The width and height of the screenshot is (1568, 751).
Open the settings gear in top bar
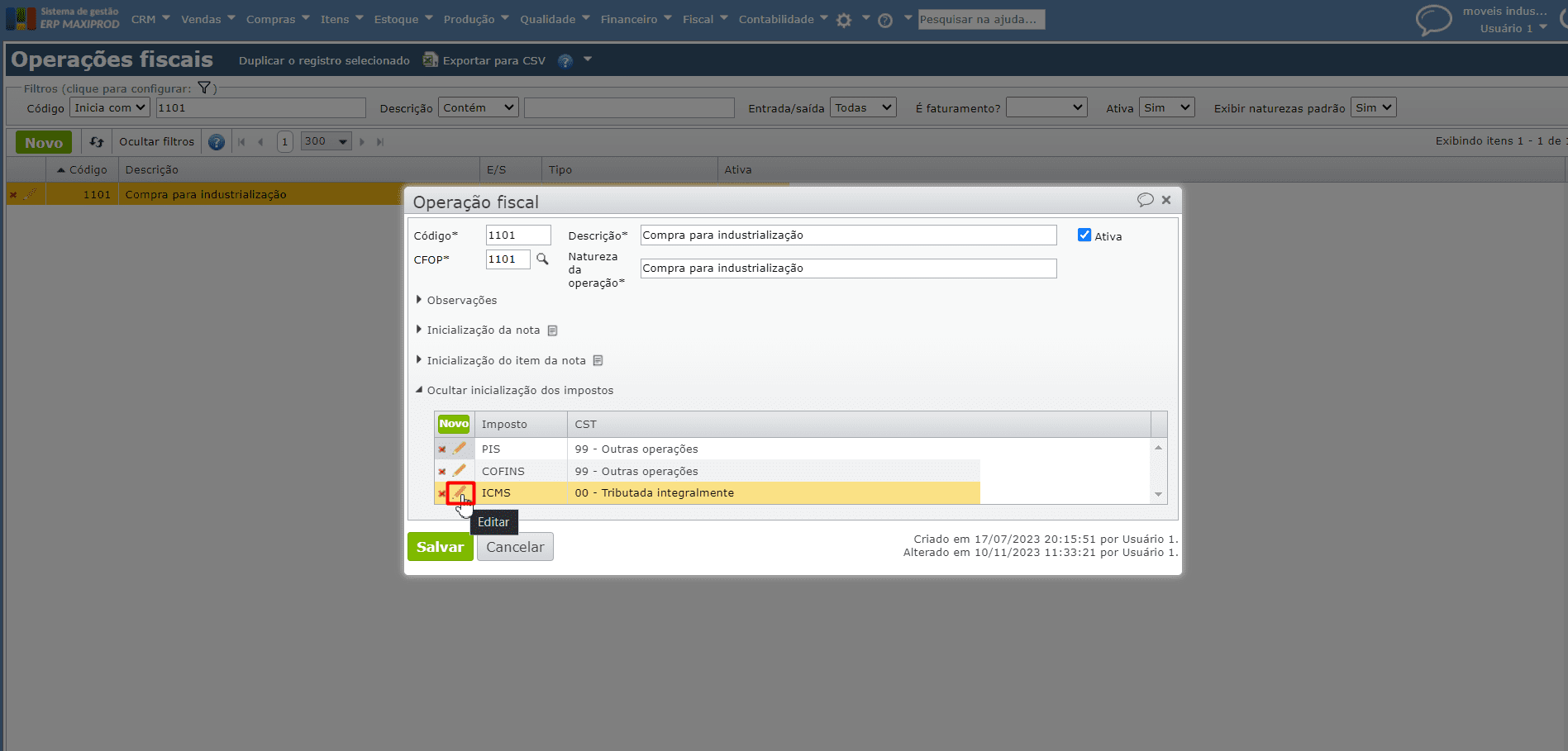[x=844, y=21]
